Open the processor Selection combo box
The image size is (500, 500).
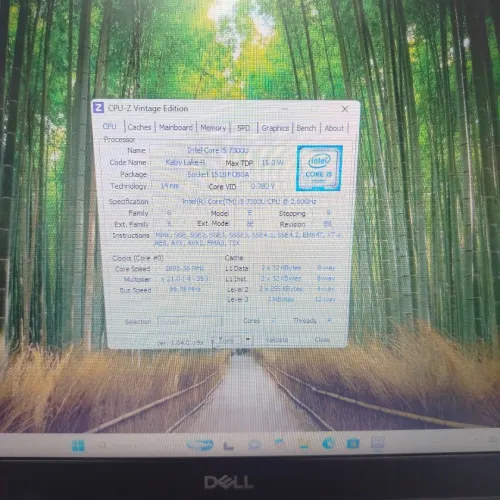pyautogui.click(x=189, y=322)
